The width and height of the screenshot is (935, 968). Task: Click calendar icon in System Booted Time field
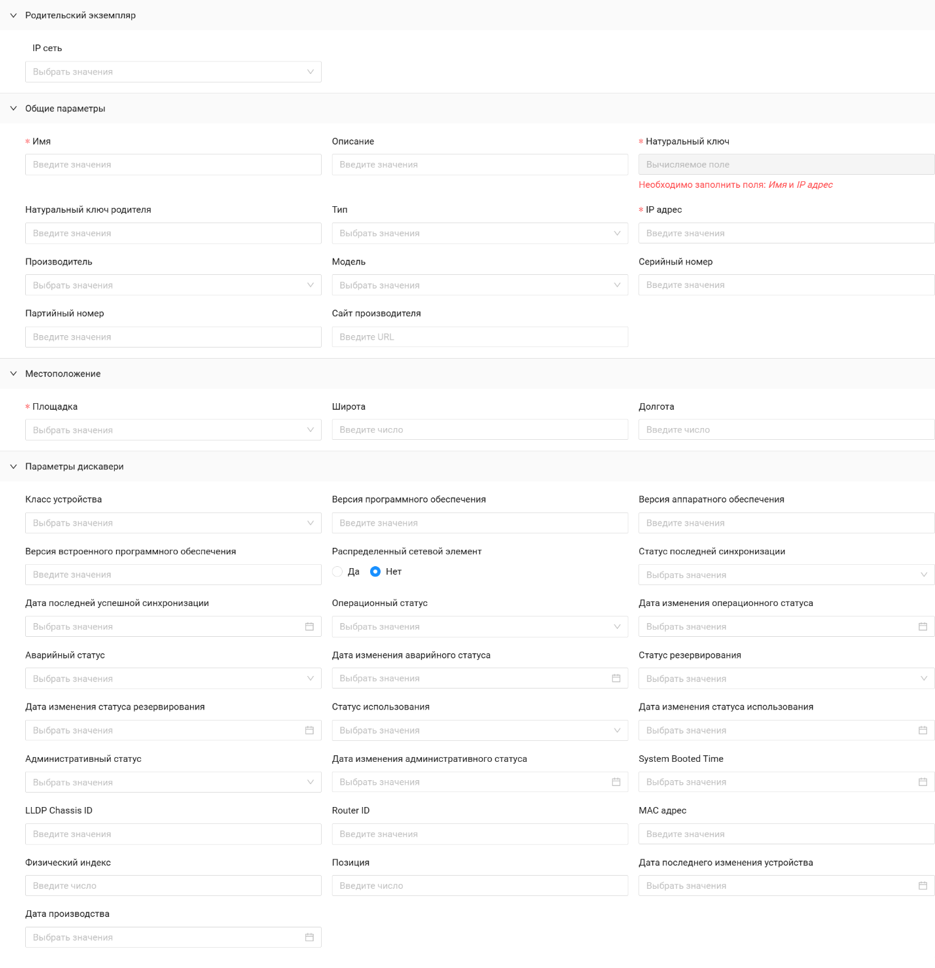pyautogui.click(x=922, y=782)
